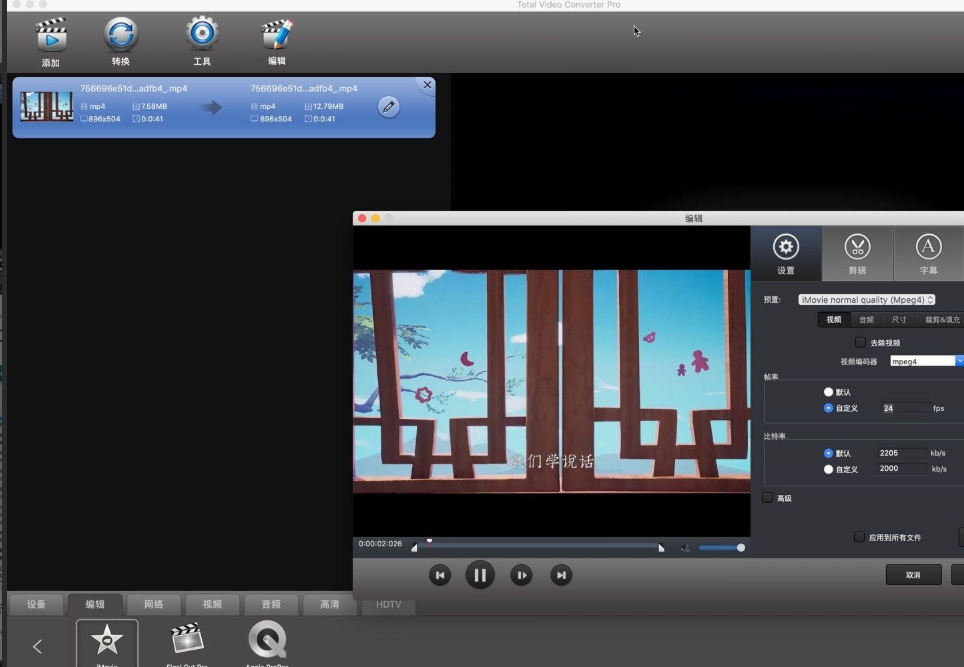Select 自定义 frame rate radio button
The image size is (964, 667).
coord(828,408)
